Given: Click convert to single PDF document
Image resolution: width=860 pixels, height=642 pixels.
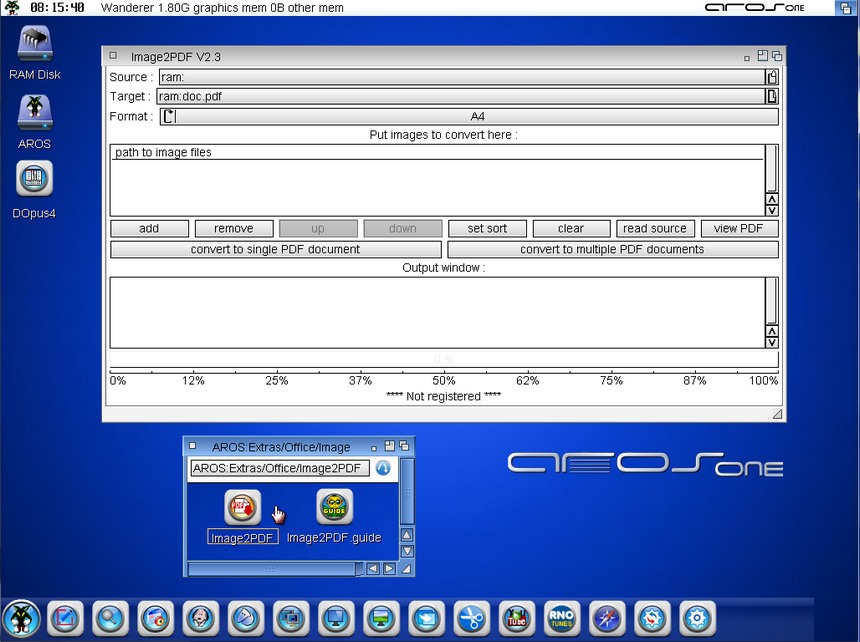Looking at the screenshot, I should (x=275, y=249).
